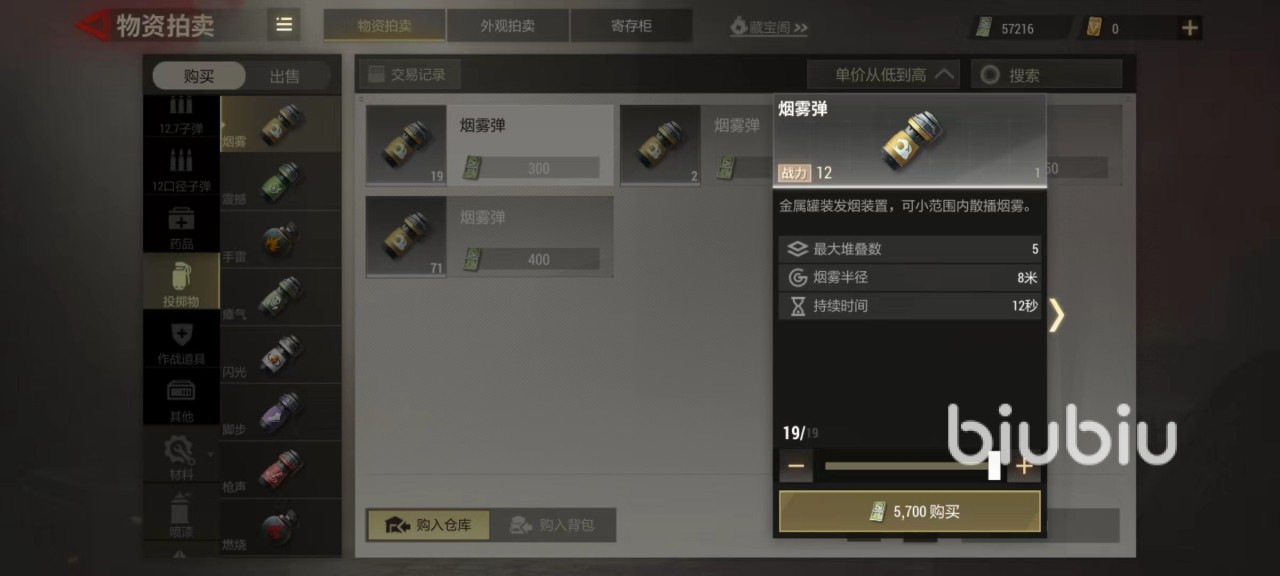The image size is (1280, 576).
Task: Select the 燃烧 incendiary grenade icon
Action: coord(281,527)
